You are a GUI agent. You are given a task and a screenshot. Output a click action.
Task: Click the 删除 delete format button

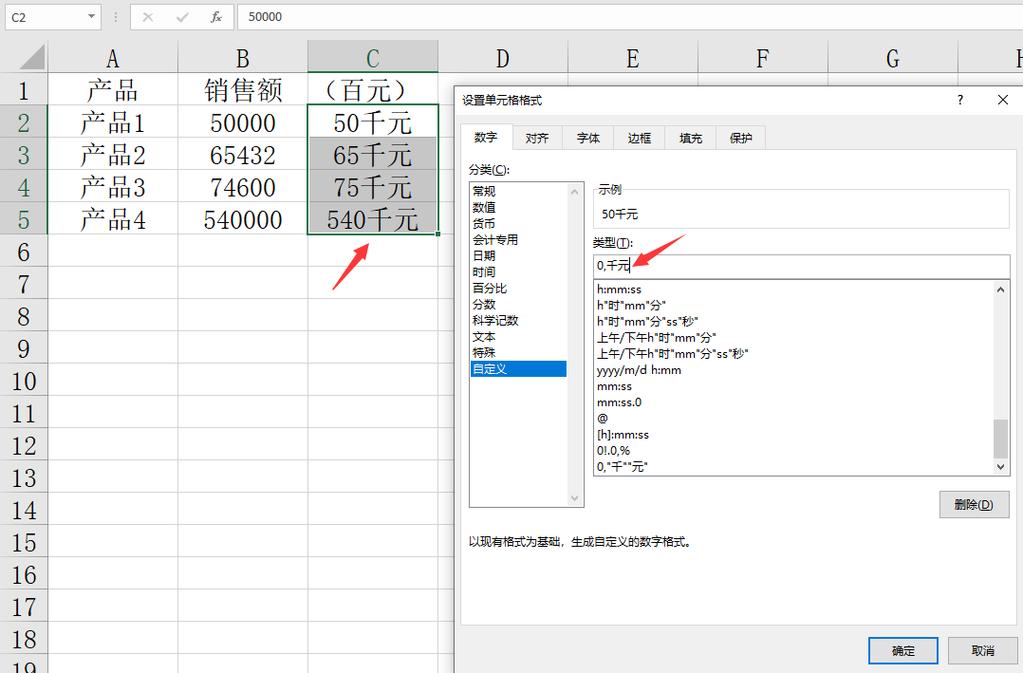click(973, 505)
